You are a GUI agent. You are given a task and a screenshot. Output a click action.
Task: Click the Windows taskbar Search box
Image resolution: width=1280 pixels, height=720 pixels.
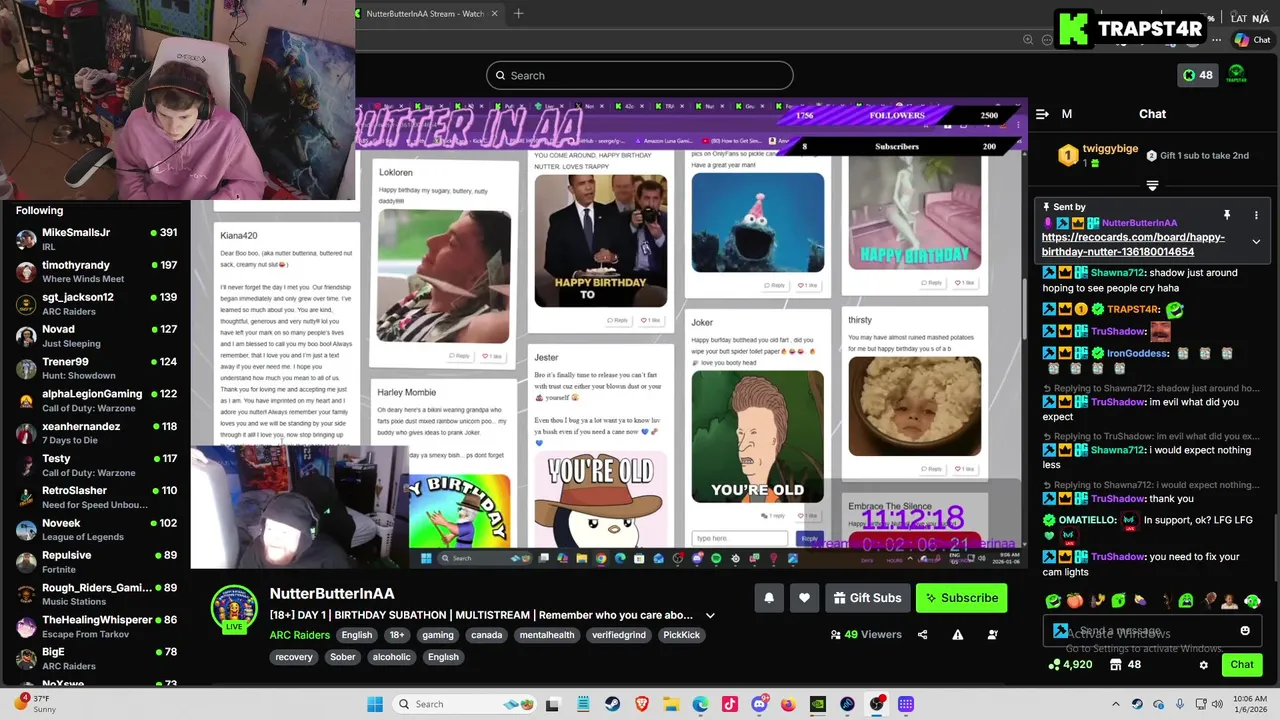click(466, 704)
